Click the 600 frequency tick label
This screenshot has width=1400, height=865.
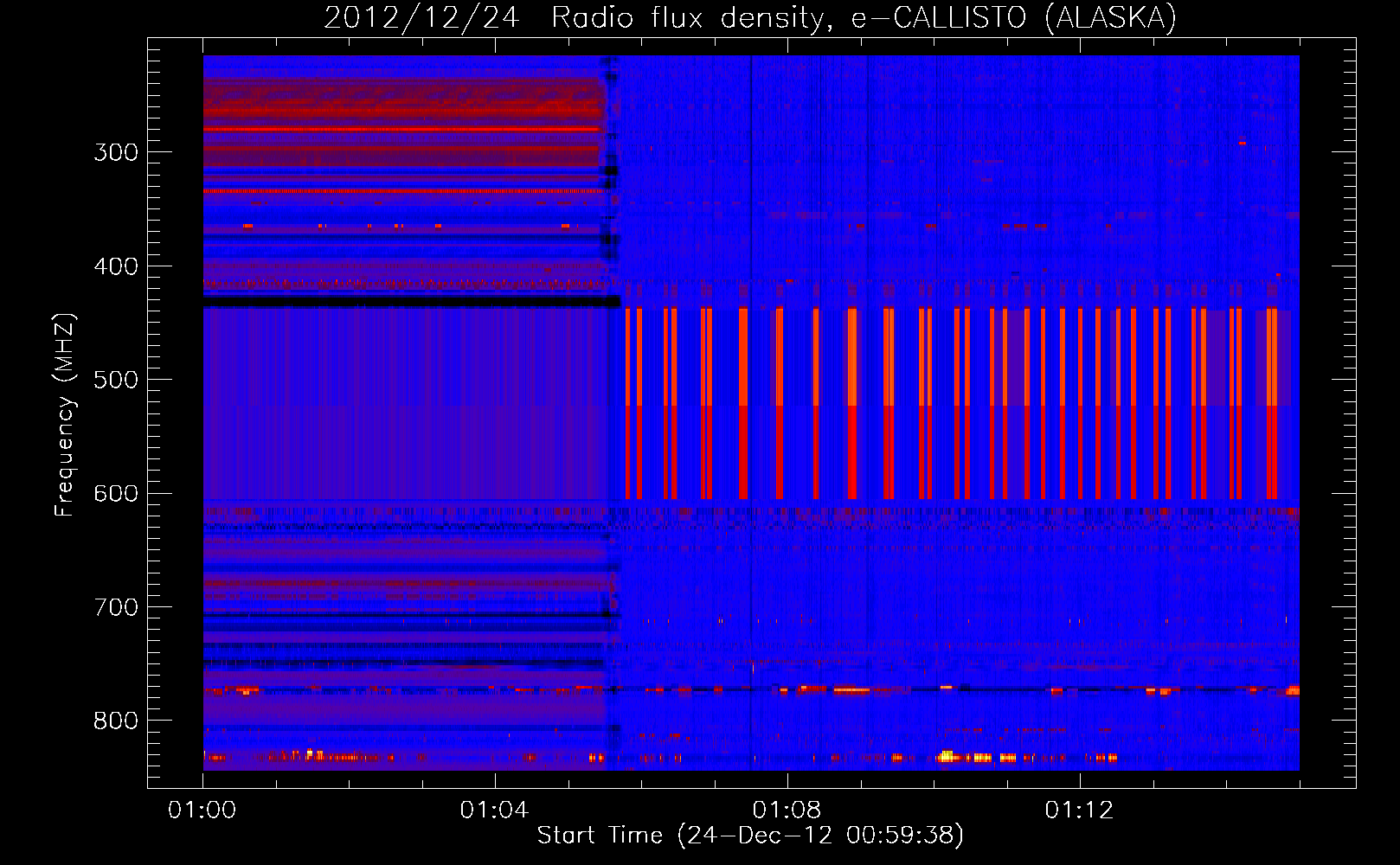click(x=116, y=494)
